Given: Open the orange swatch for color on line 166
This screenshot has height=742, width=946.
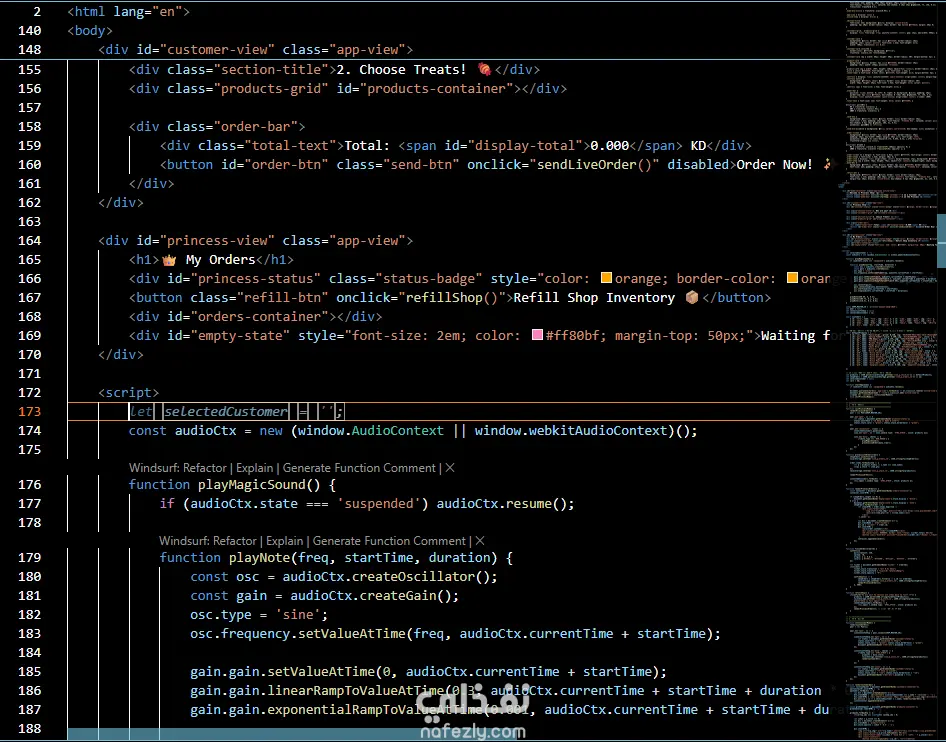Looking at the screenshot, I should pyautogui.click(x=606, y=278).
